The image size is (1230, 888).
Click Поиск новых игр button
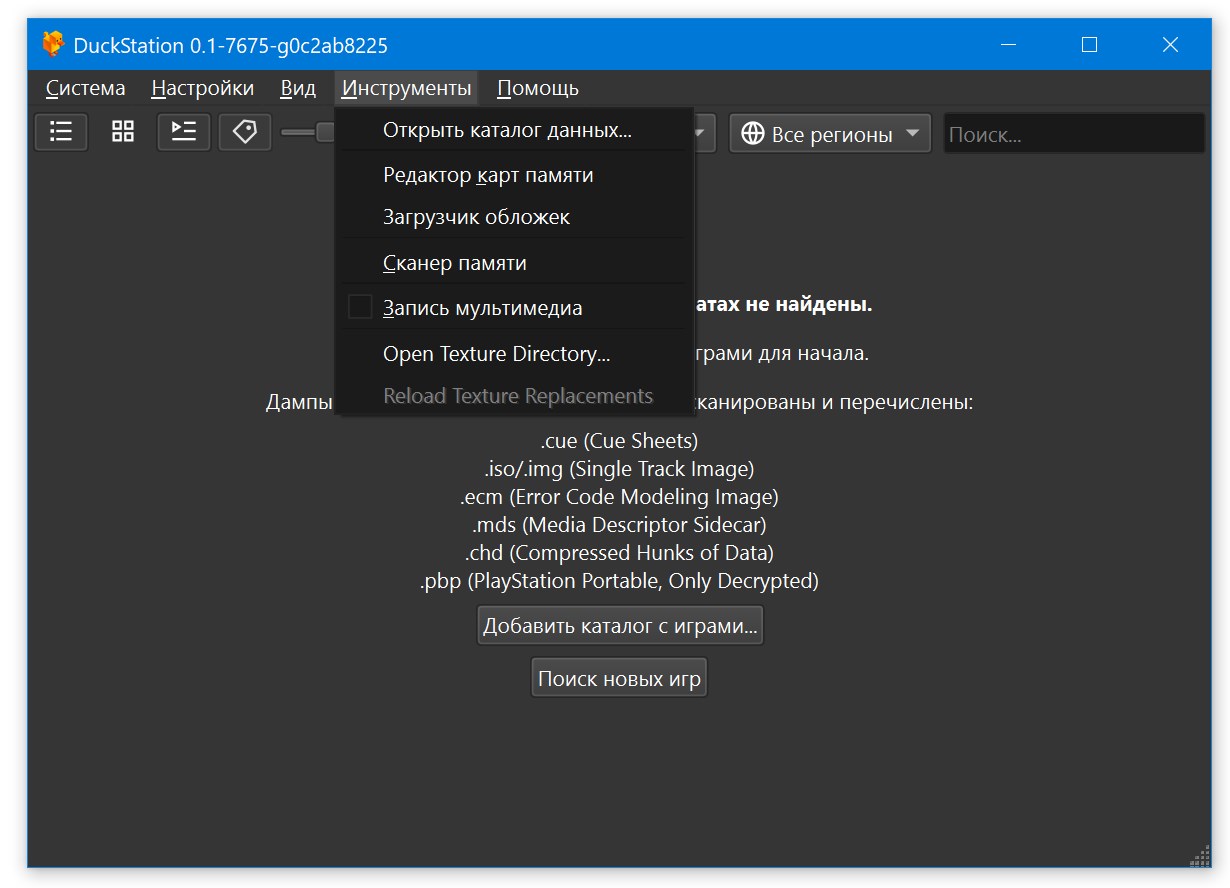(620, 679)
